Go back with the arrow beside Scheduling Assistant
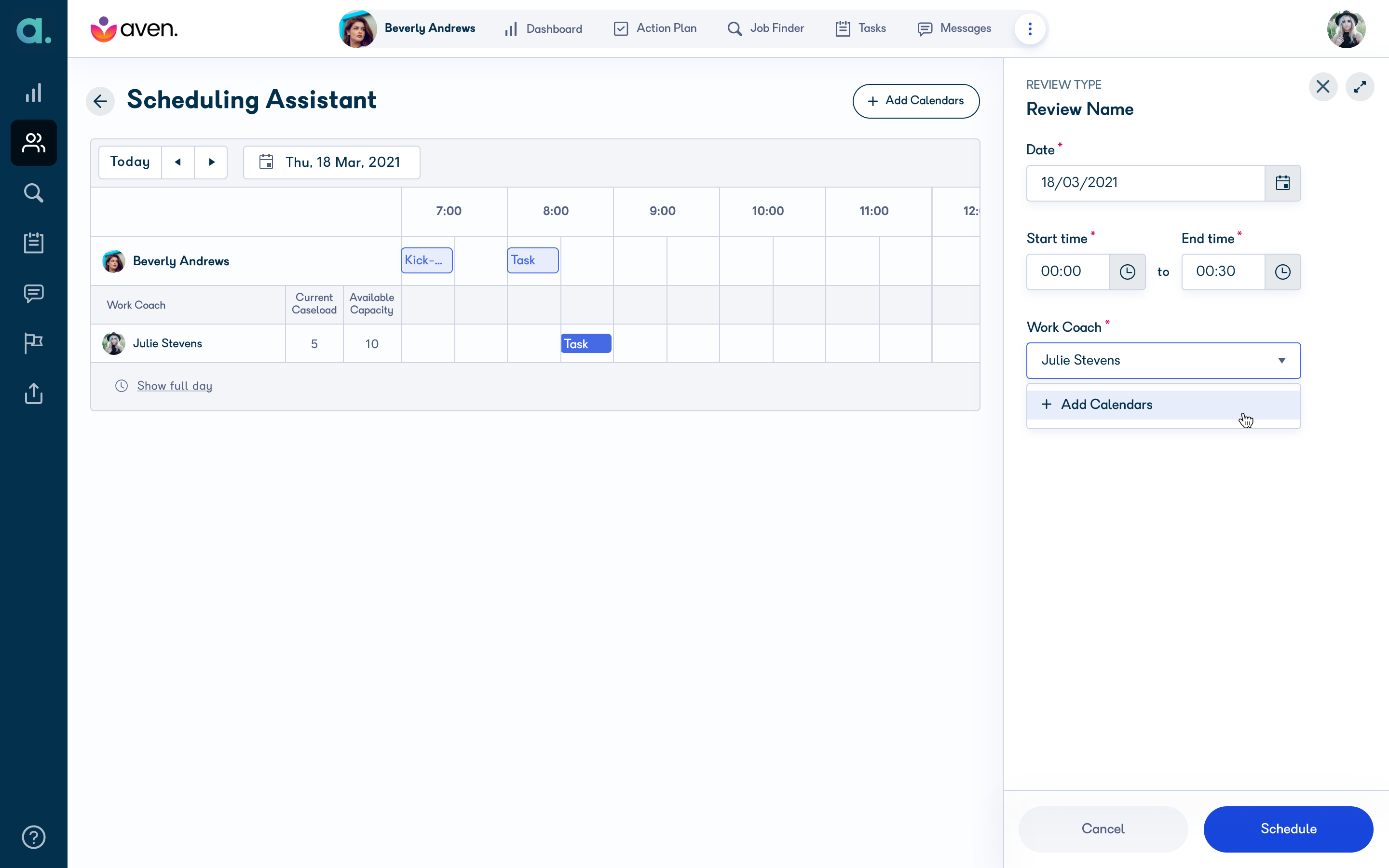 100,101
